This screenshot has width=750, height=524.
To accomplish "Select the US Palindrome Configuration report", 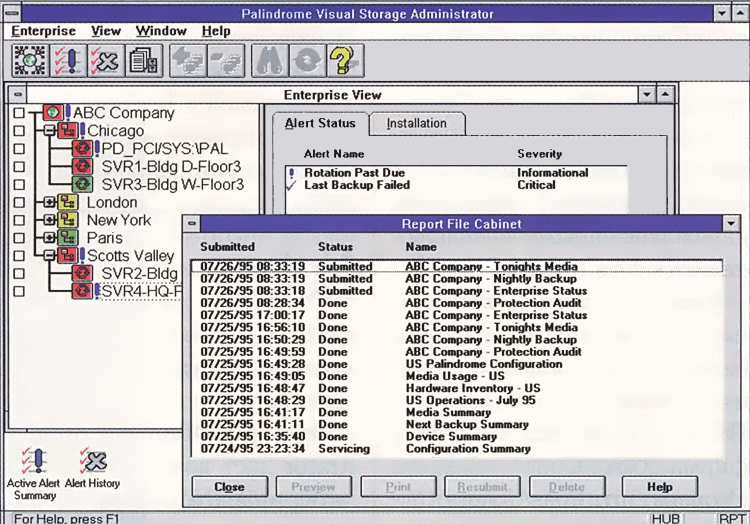I will pyautogui.click(x=457, y=364).
